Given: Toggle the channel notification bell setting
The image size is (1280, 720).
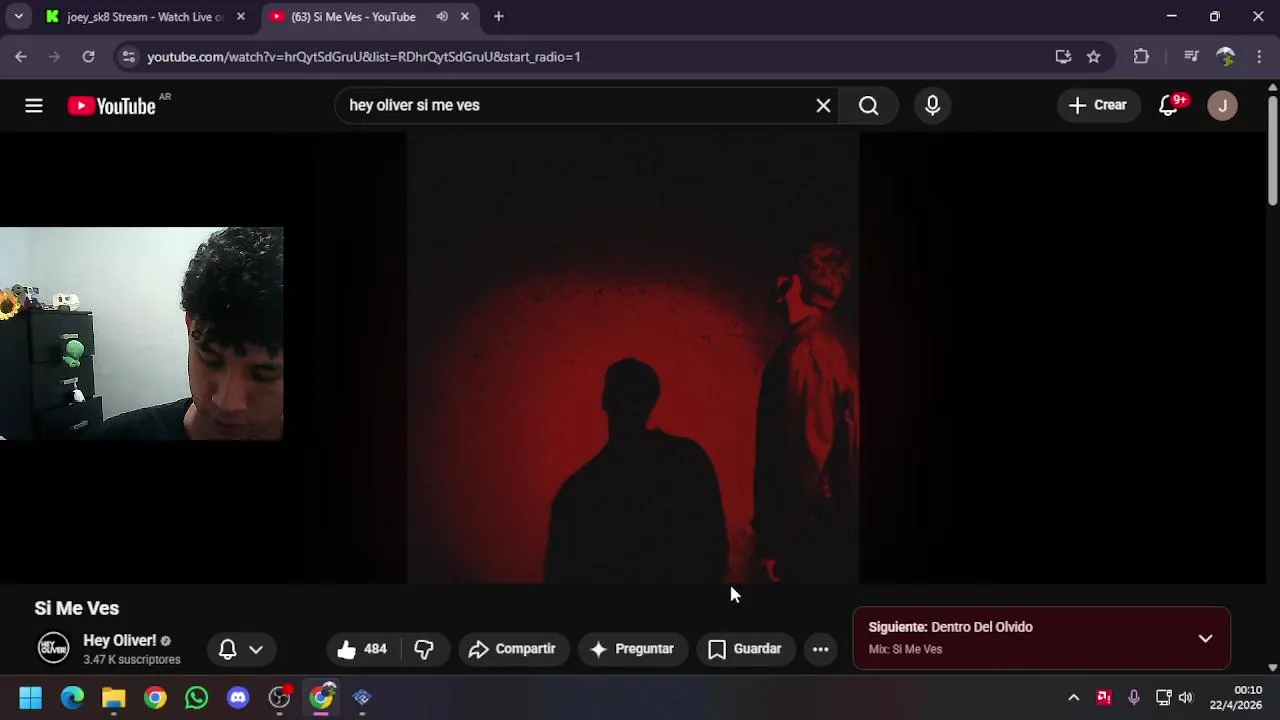Looking at the screenshot, I should (240, 649).
